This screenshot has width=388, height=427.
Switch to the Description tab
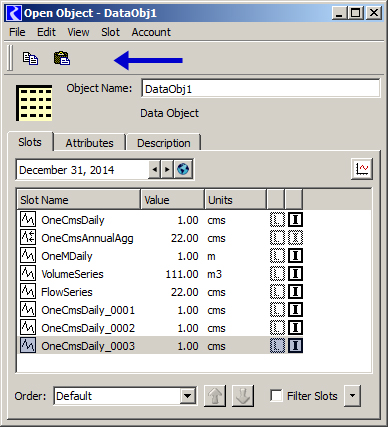point(164,143)
